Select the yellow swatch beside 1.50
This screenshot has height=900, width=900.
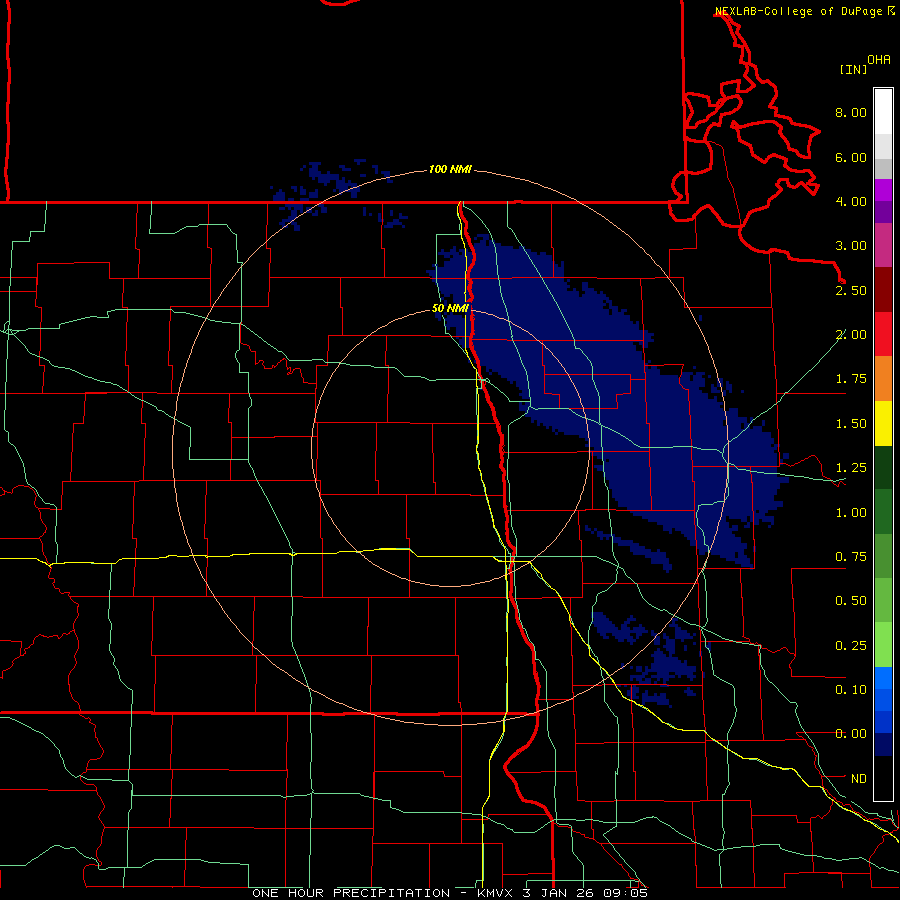[883, 423]
